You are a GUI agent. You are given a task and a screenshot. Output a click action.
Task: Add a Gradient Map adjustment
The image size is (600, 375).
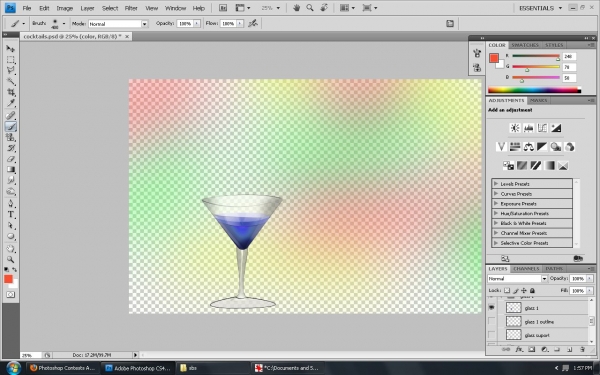coord(549,165)
